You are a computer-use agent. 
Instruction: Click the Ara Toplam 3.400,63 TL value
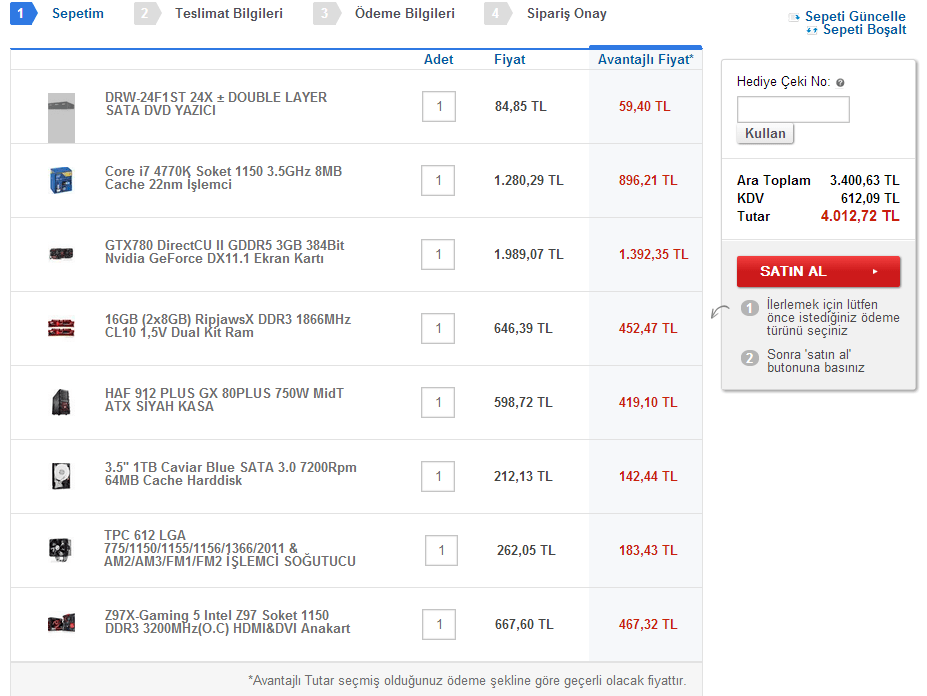click(864, 180)
